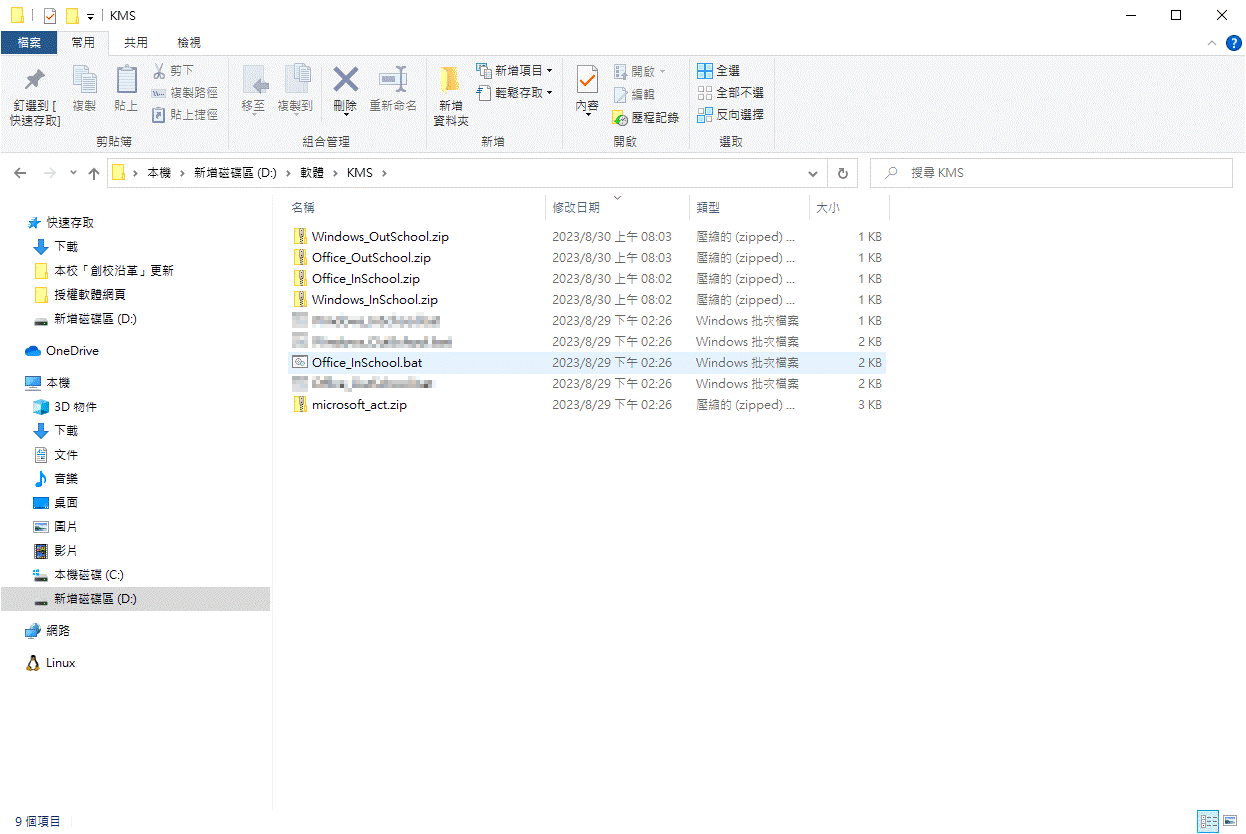Switch to details view in status bar
Screen dimensions: 1246x834
1208,821
